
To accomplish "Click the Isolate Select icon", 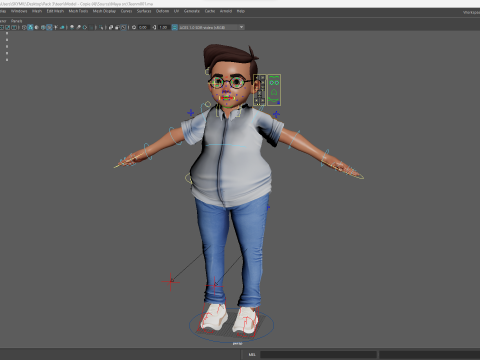I will point(101,27).
